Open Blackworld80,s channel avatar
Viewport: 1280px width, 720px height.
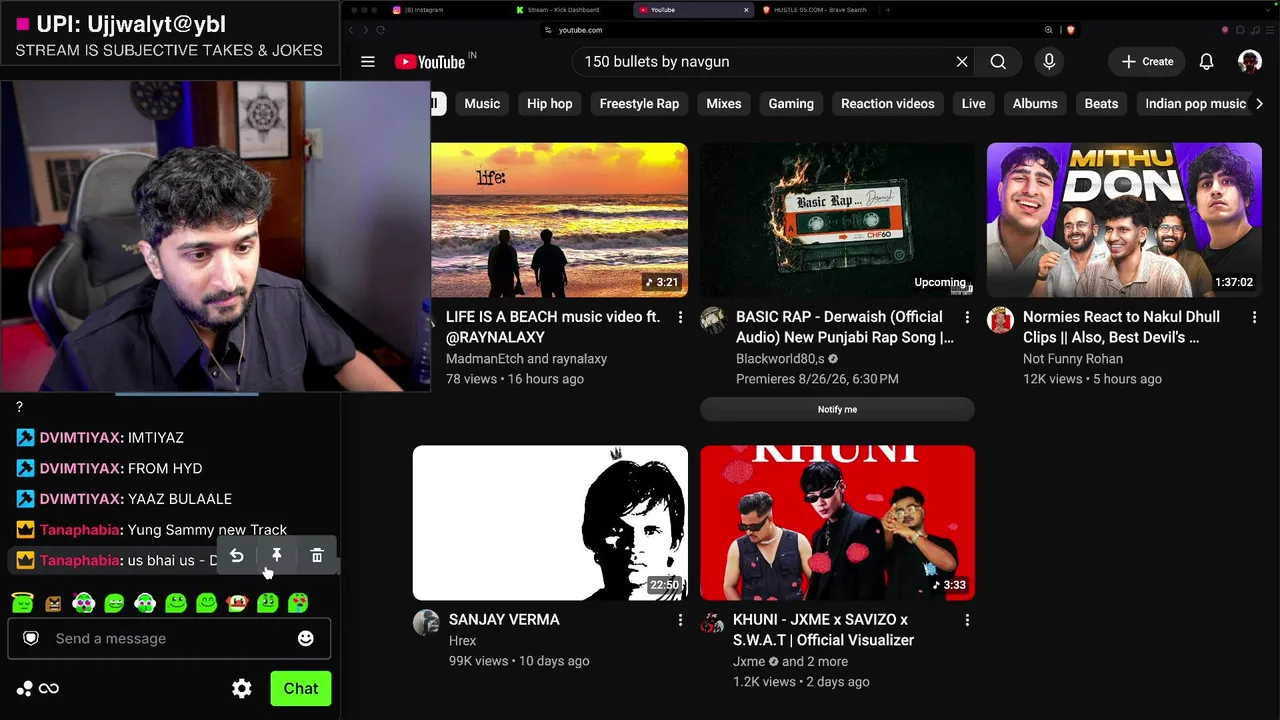pos(713,320)
